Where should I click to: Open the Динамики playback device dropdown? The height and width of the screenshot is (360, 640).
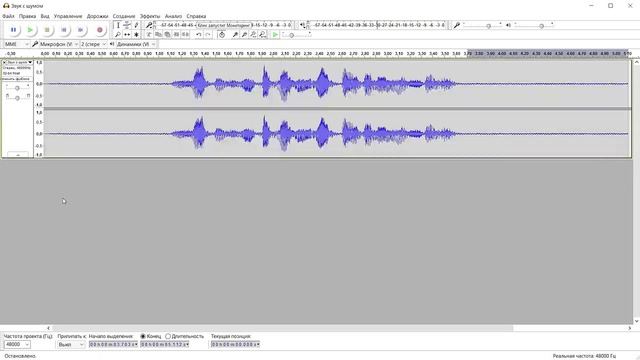(x=136, y=44)
